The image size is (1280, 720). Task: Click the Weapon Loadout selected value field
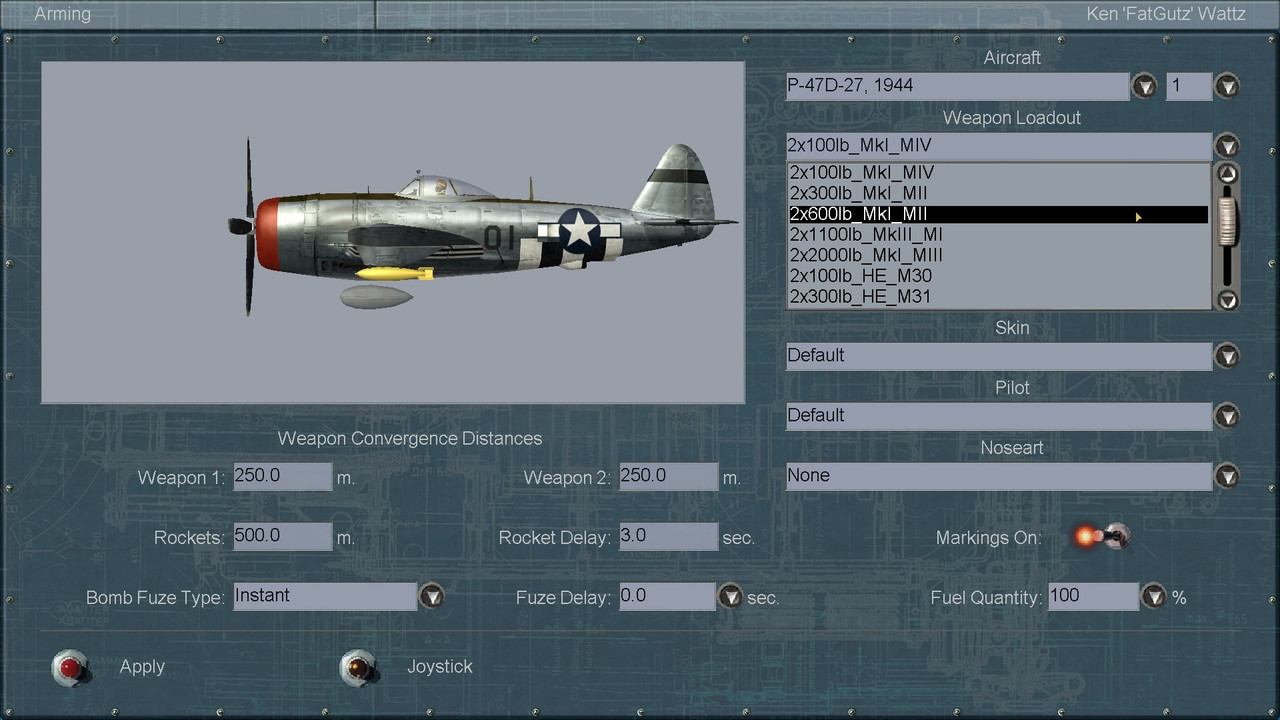click(x=999, y=146)
